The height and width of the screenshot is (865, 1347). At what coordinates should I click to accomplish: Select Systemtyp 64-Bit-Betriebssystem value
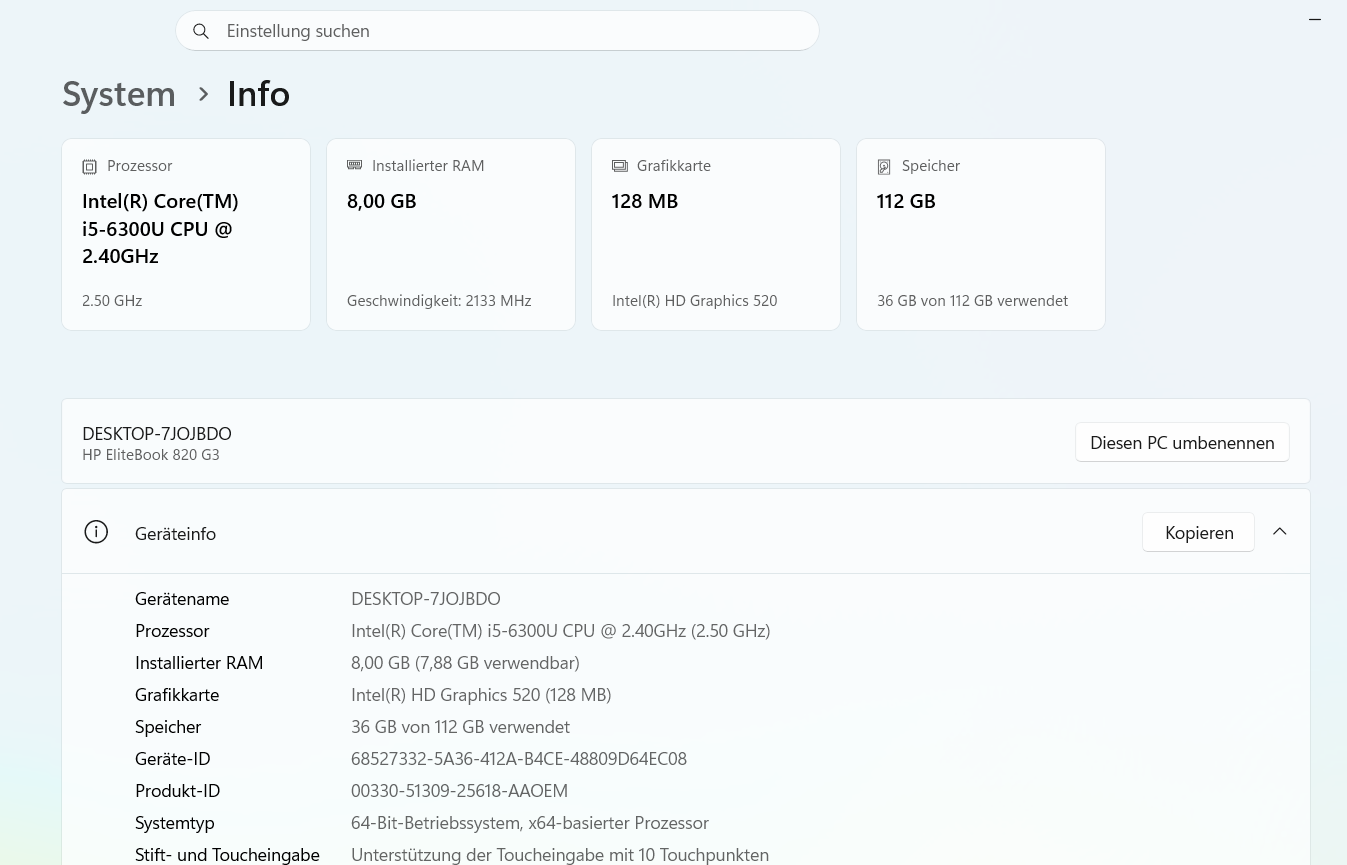point(530,823)
